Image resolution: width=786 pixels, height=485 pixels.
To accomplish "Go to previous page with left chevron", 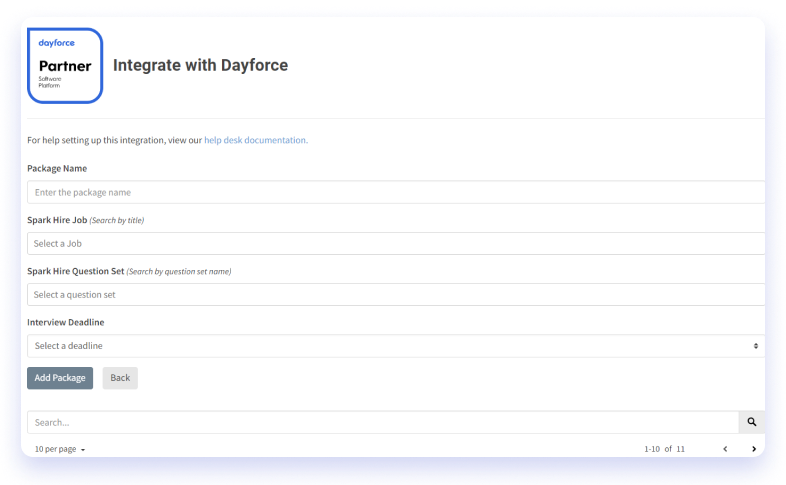I will pos(725,449).
